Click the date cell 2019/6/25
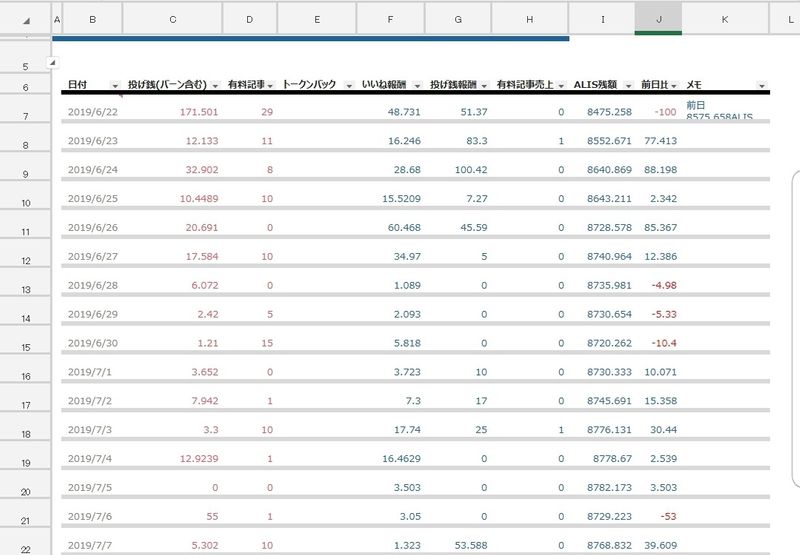This screenshot has width=800, height=555. (92, 199)
